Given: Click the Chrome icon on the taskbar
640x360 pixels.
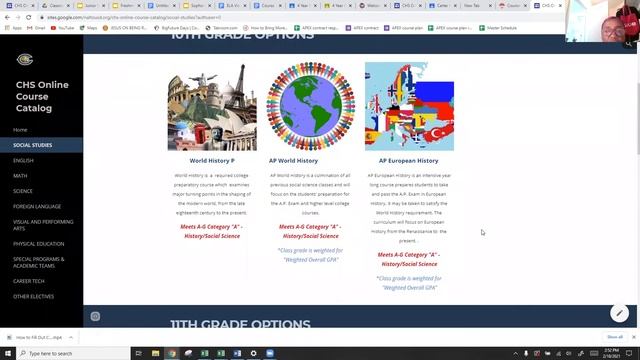Looking at the screenshot, I should [x=172, y=353].
